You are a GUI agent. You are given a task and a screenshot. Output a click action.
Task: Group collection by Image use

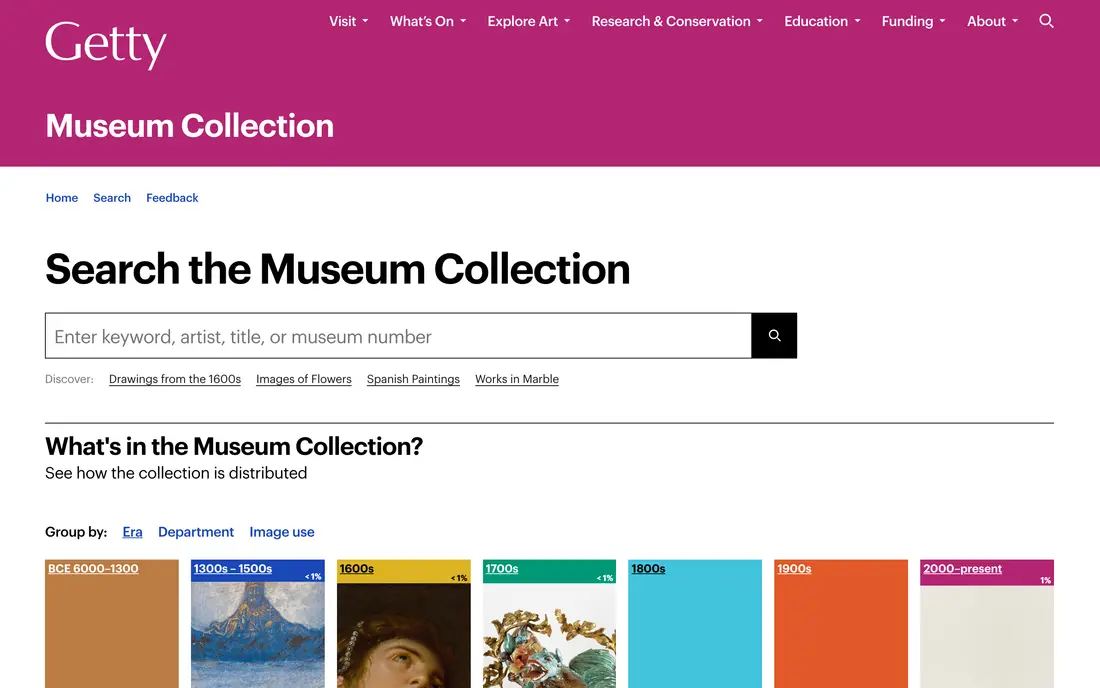click(281, 532)
